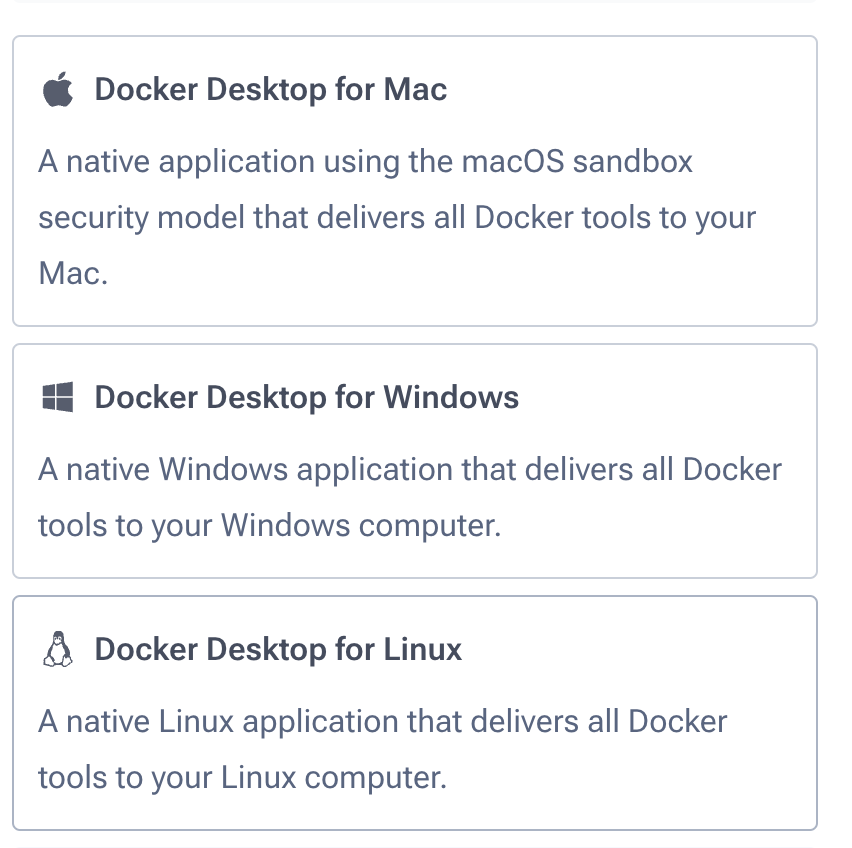Click the 'macOS sandbox' text in Mac description
The width and height of the screenshot is (852, 848).
(576, 162)
